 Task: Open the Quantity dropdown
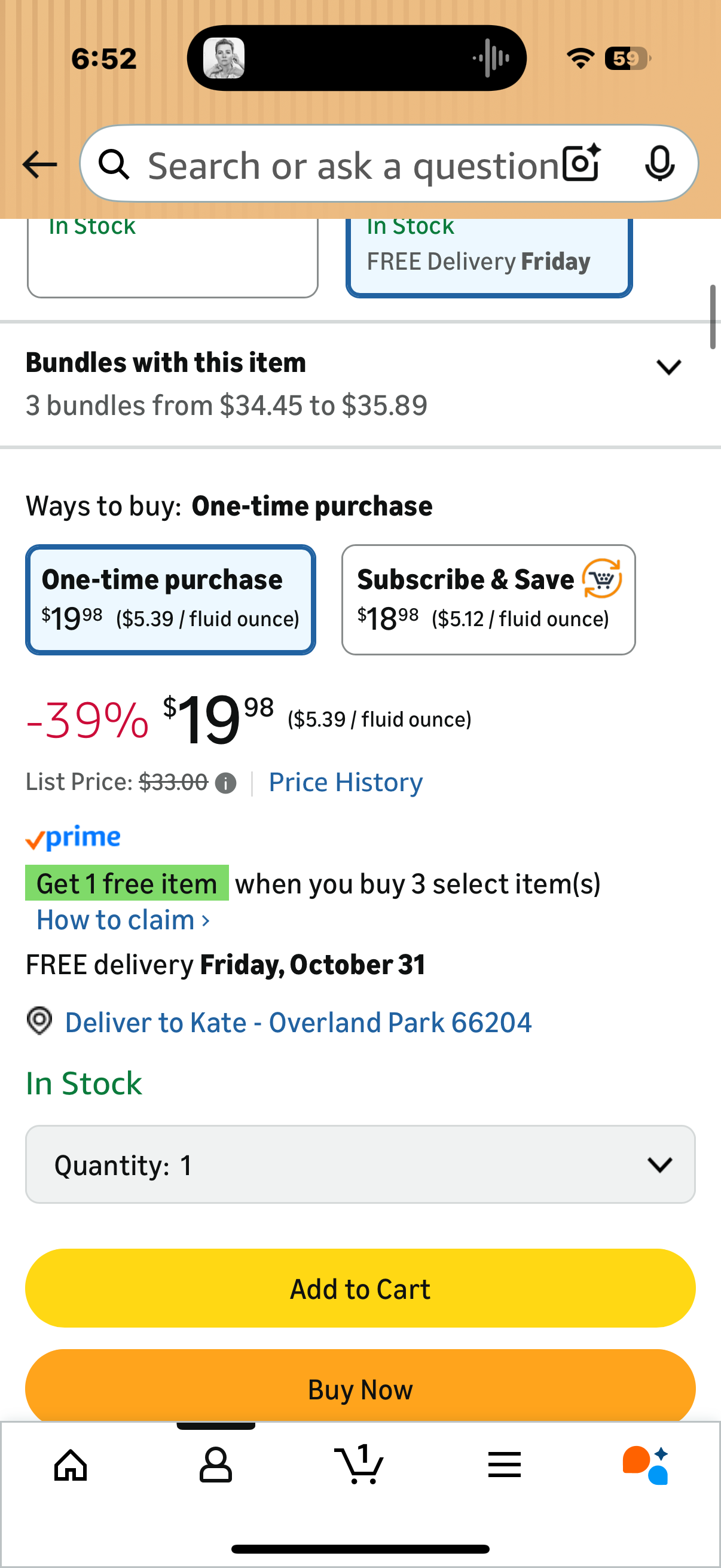[x=360, y=1164]
